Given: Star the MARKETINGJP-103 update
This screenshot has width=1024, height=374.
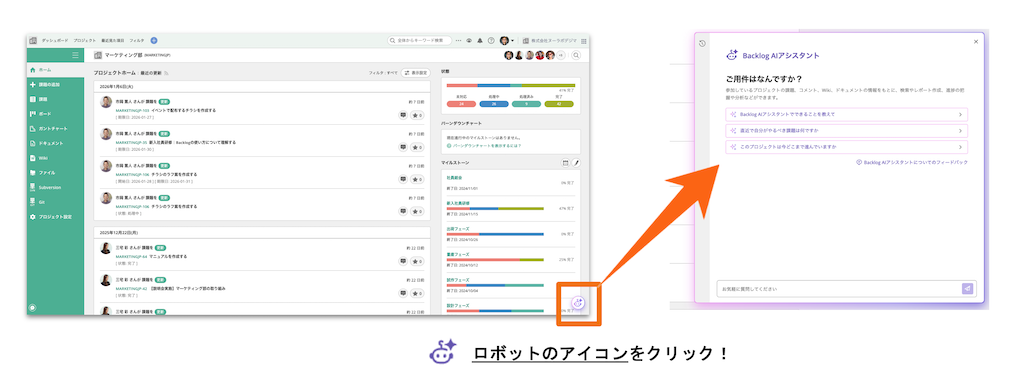Looking at the screenshot, I should 417,115.
